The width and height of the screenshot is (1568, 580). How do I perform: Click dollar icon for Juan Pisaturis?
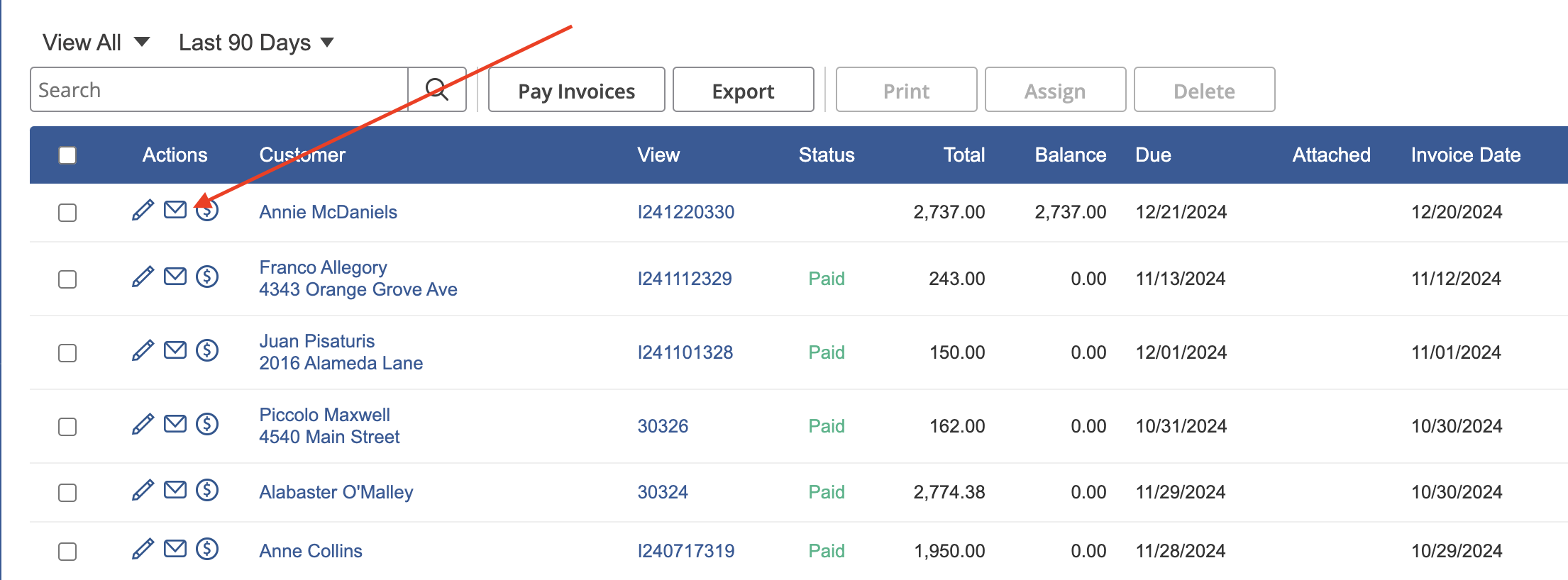click(x=207, y=350)
